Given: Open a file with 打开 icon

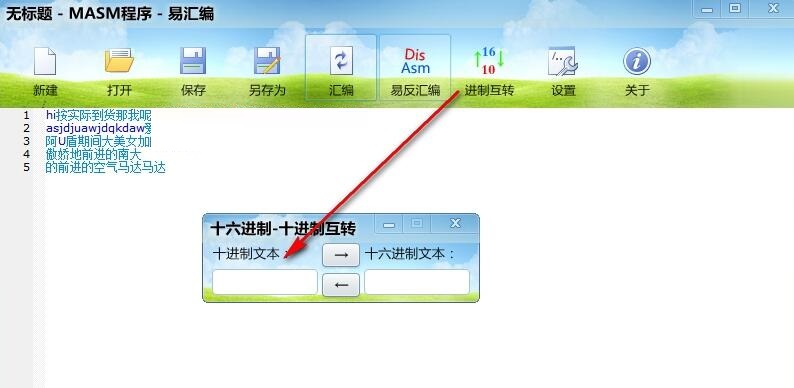Looking at the screenshot, I should click(119, 61).
